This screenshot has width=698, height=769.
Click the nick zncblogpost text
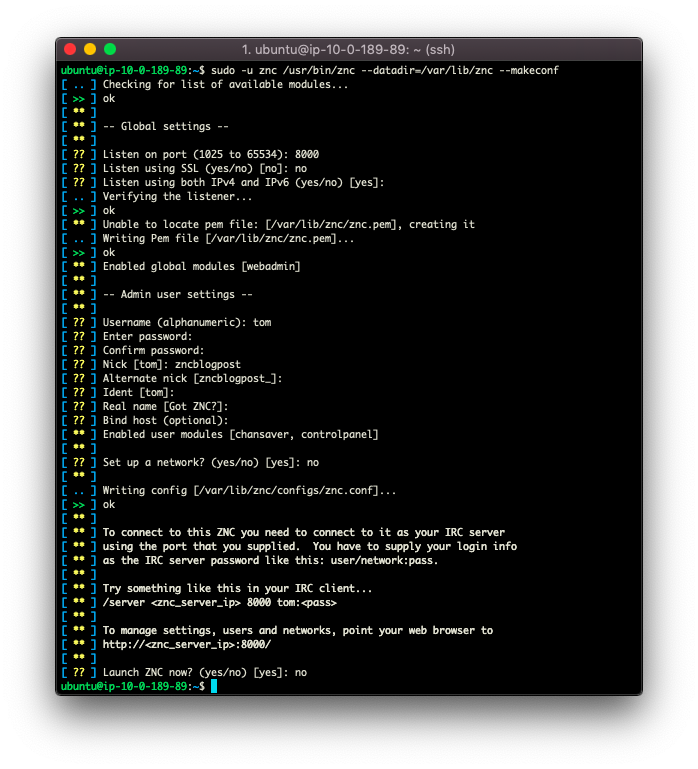point(208,364)
